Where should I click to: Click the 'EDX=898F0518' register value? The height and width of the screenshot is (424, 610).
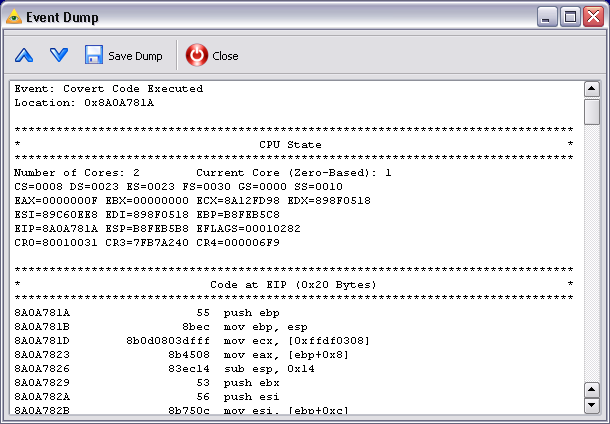coord(329,201)
